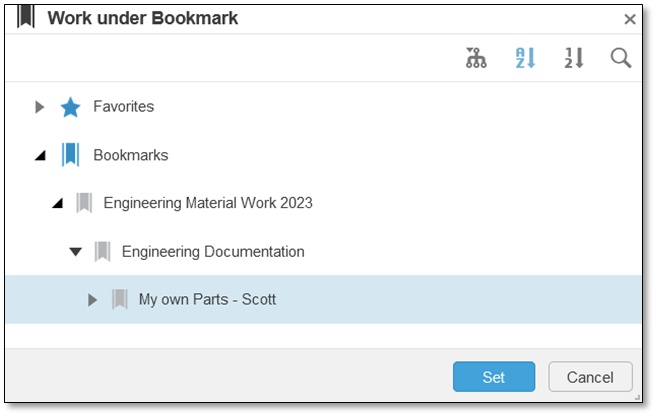The width and height of the screenshot is (656, 416).
Task: Click the Engineering Material Work 2023 bookmark icon
Action: click(84, 203)
